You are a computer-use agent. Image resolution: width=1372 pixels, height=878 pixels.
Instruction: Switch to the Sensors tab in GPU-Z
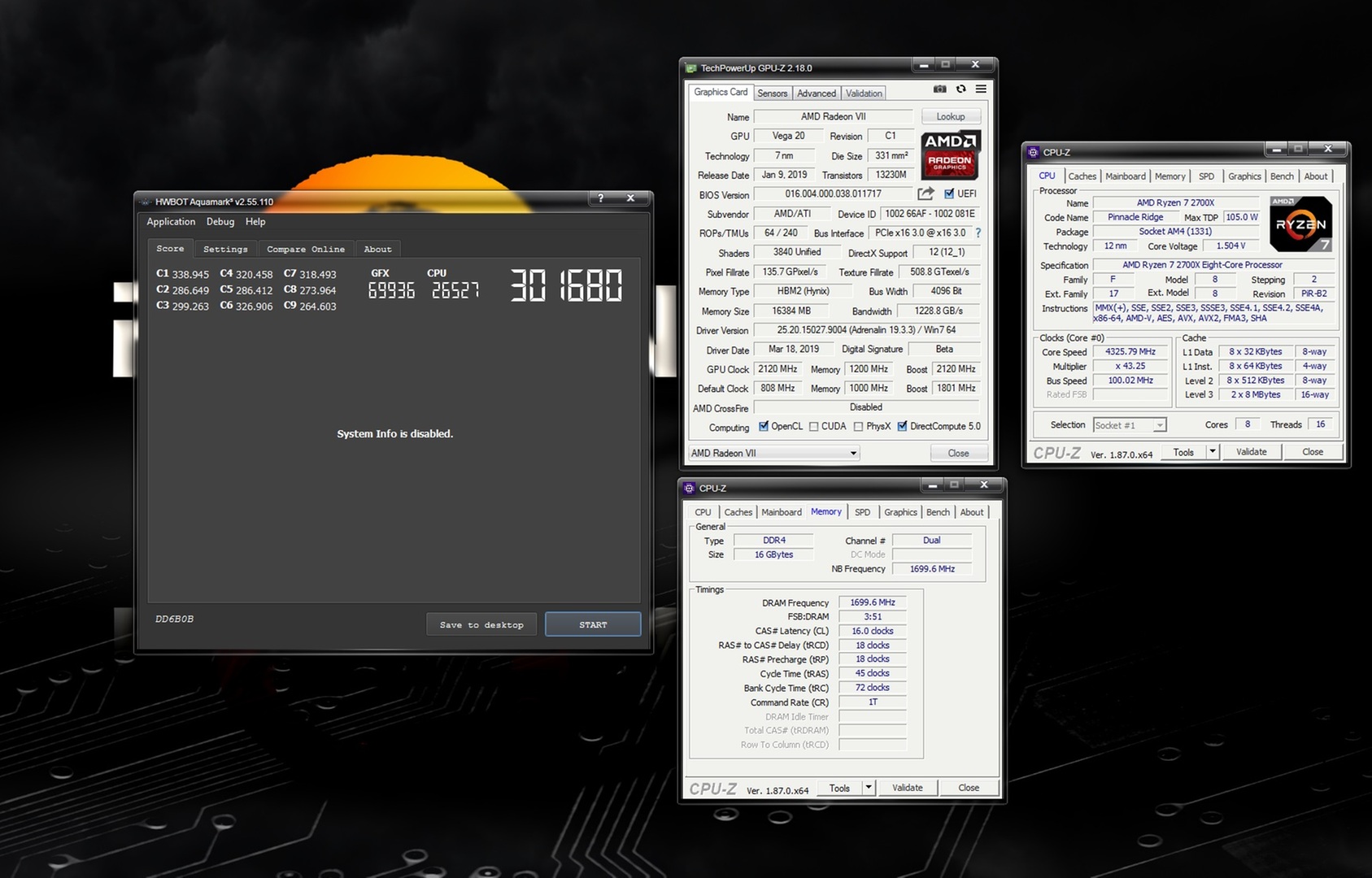773,93
